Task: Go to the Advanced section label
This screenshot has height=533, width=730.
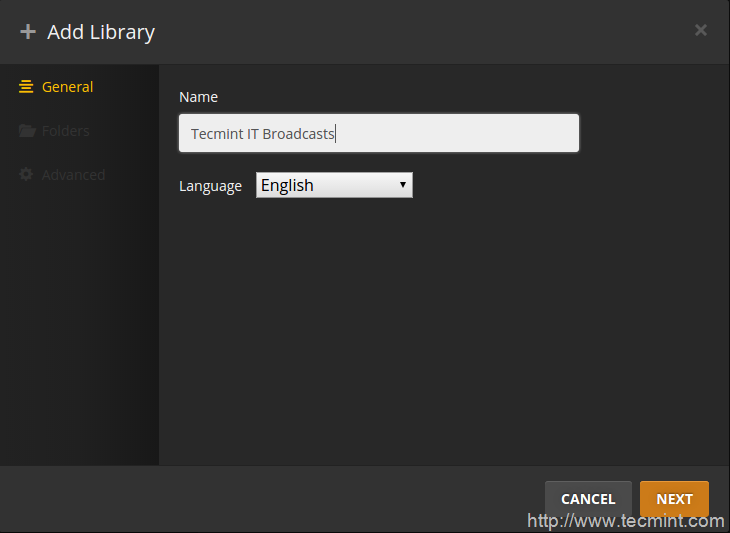Action: point(73,175)
